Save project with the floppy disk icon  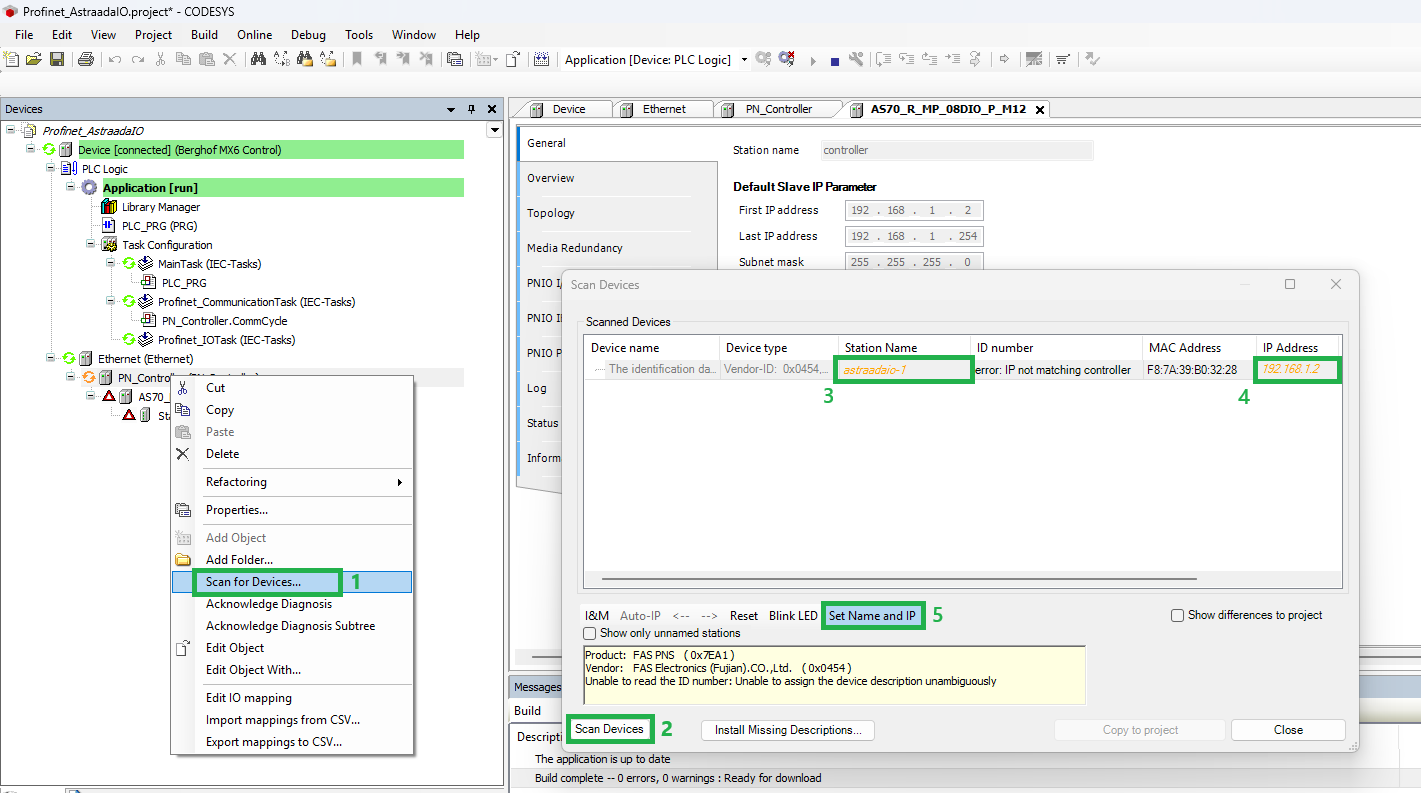pos(57,59)
